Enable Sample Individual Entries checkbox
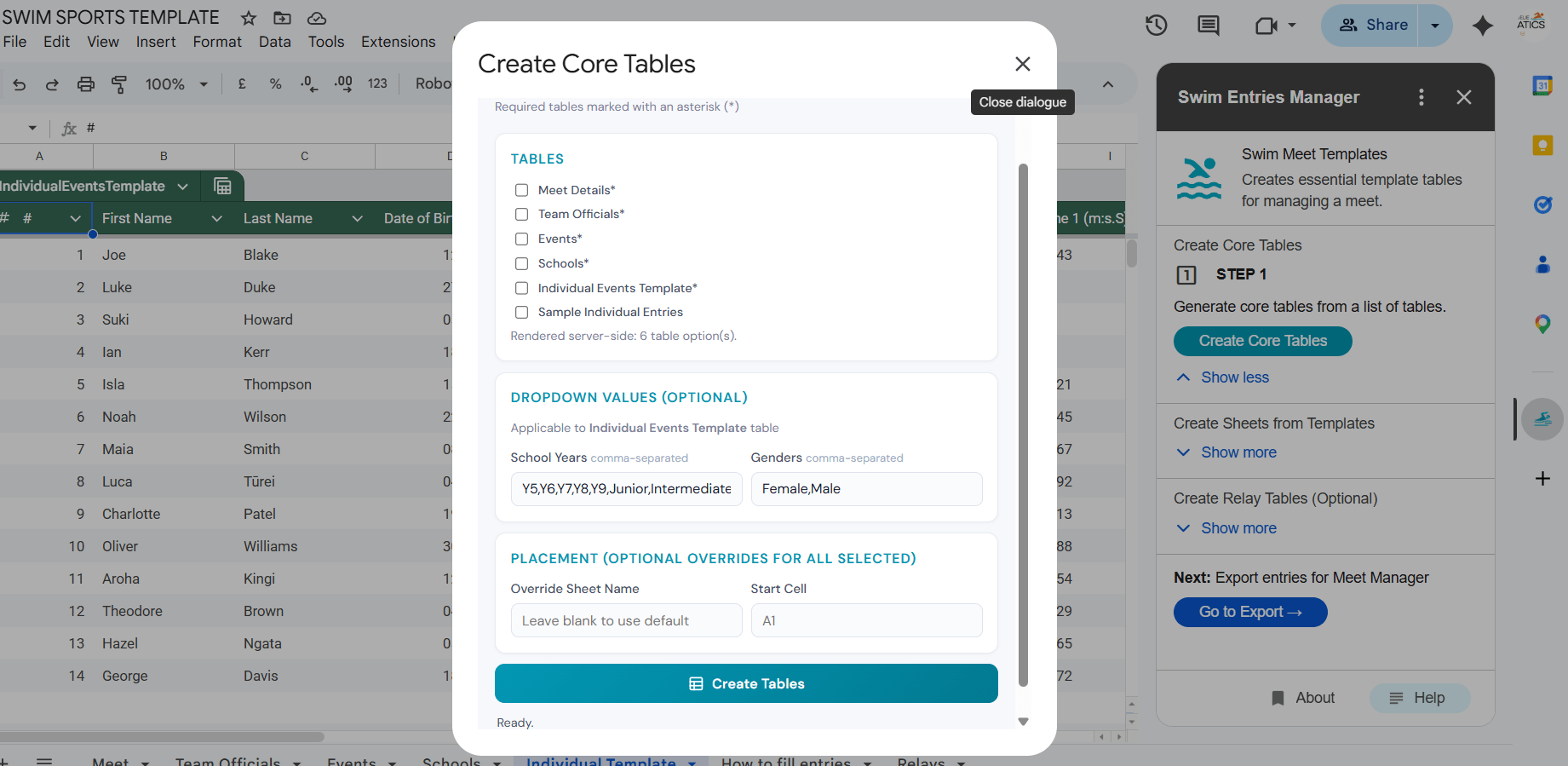 [x=521, y=313]
